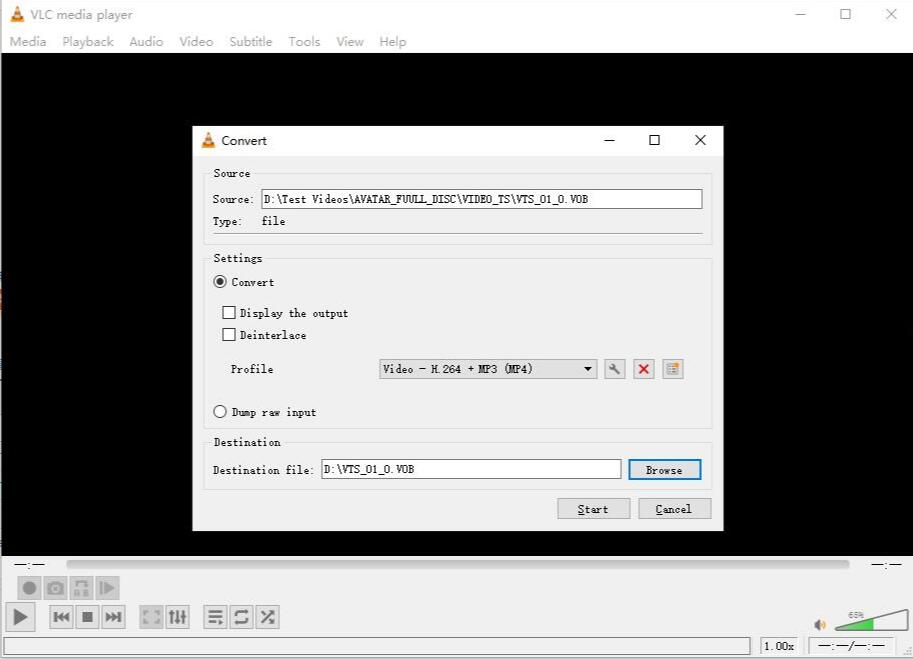Viewport: 913px width, 659px height.
Task: Open the View menu
Action: (x=350, y=42)
